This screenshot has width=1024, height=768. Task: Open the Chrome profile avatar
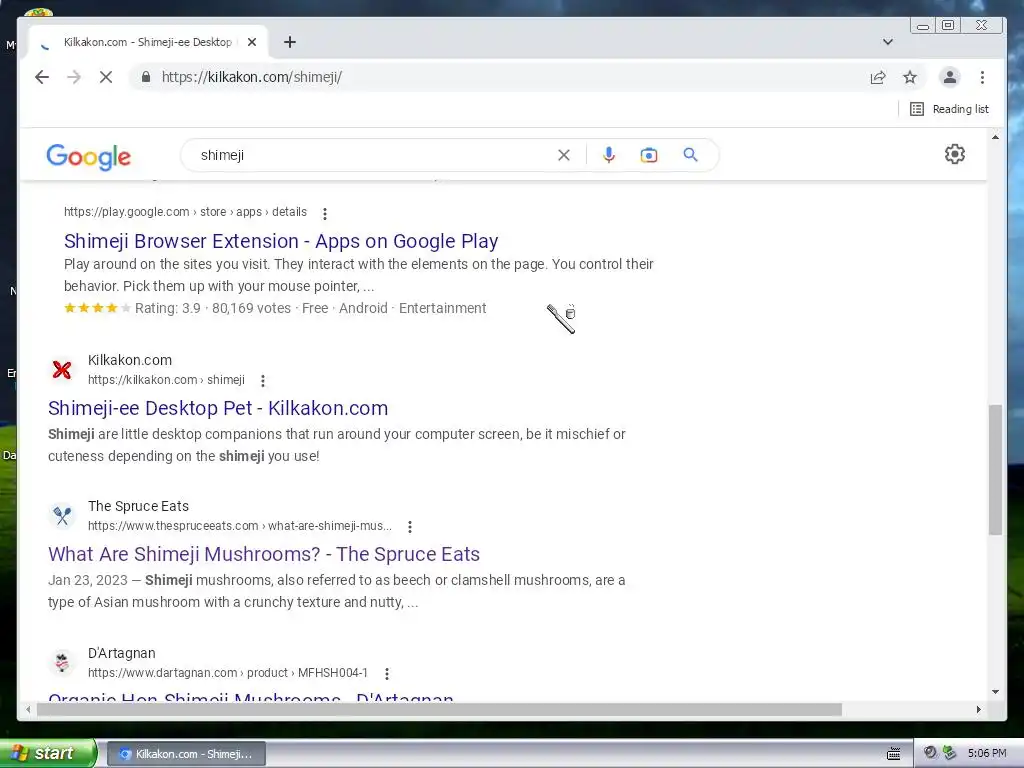pos(950,77)
